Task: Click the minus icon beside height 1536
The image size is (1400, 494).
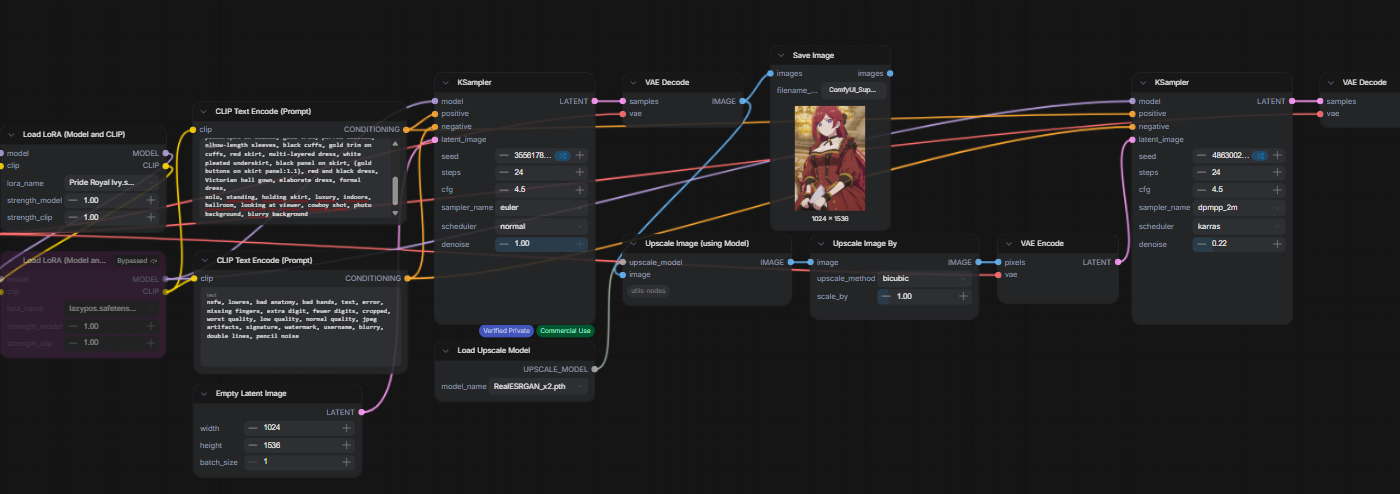Action: [253, 445]
